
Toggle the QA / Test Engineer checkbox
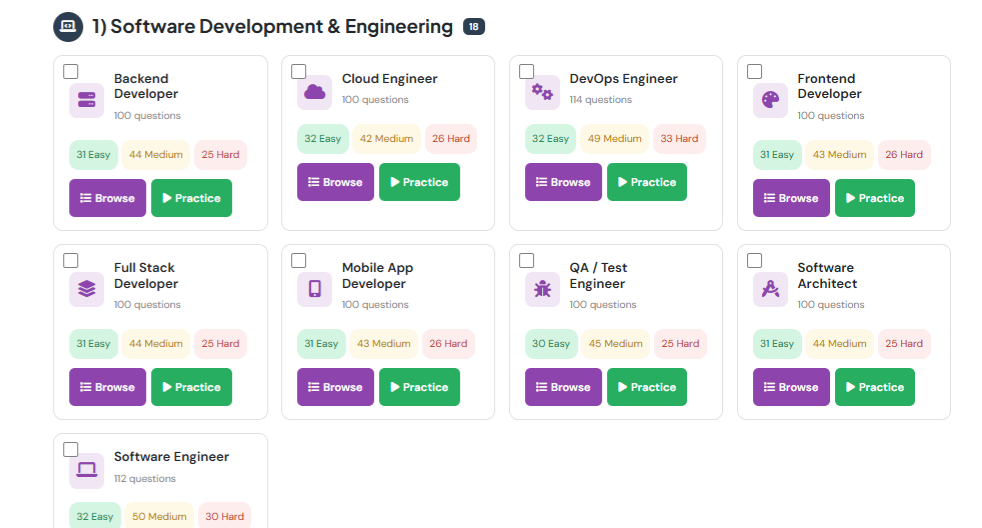527,261
